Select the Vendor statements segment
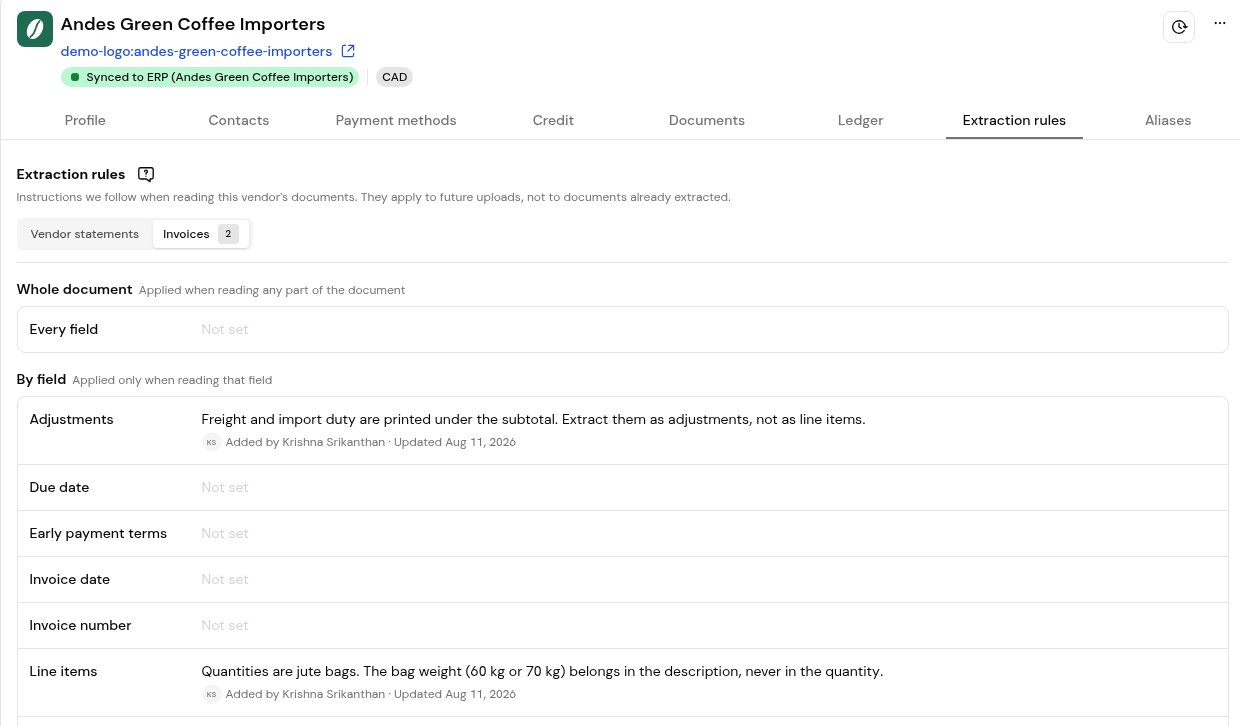Screen dimensions: 1240x726 point(85,234)
